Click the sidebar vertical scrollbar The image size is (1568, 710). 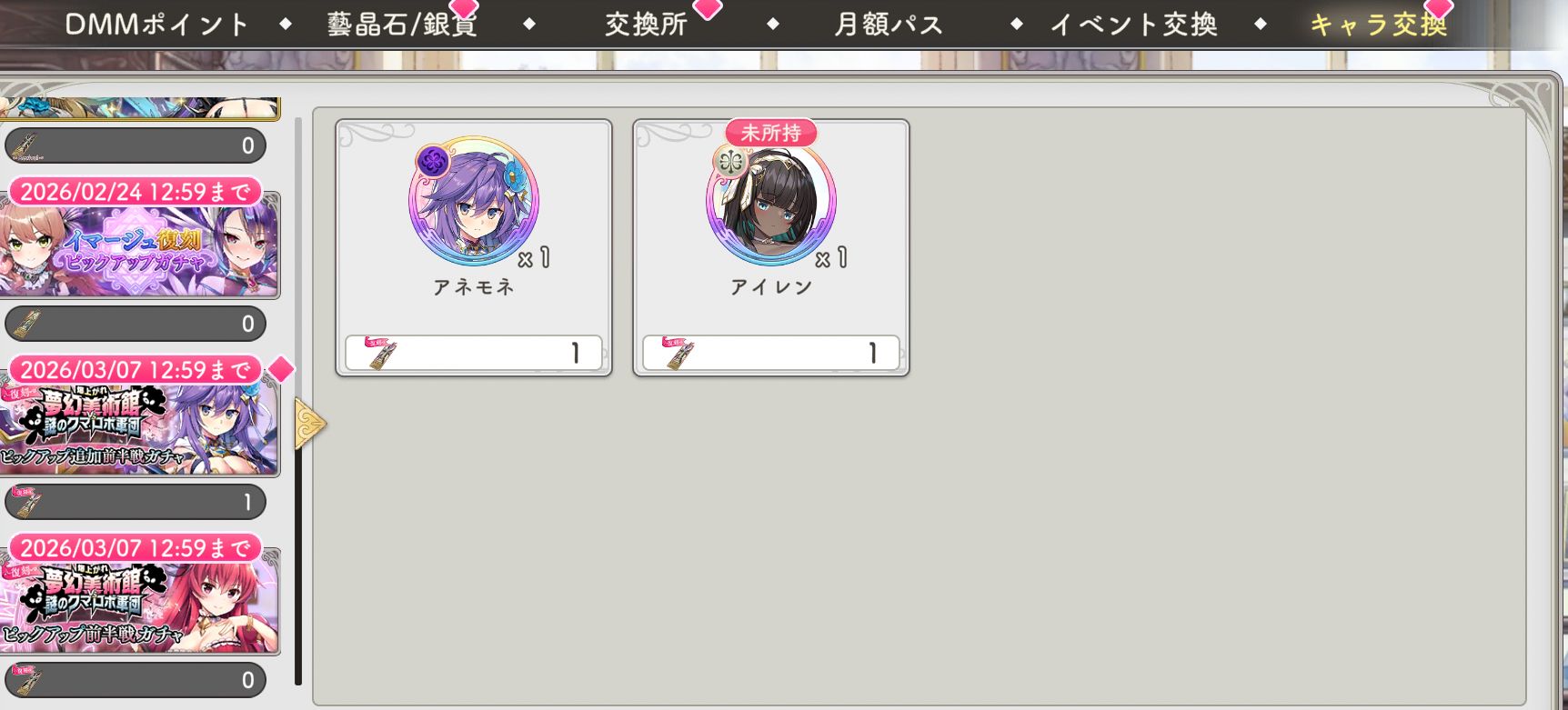pyautogui.click(x=298, y=400)
